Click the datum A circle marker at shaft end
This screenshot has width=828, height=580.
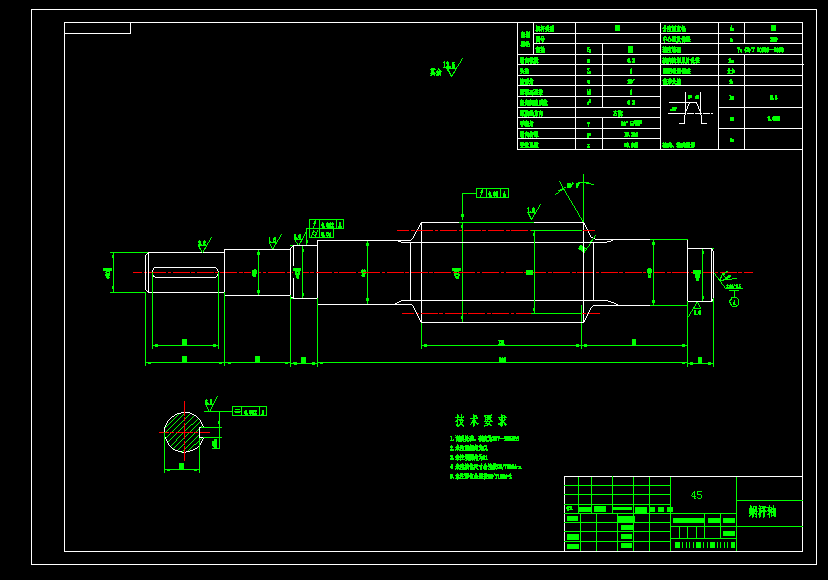(734, 302)
